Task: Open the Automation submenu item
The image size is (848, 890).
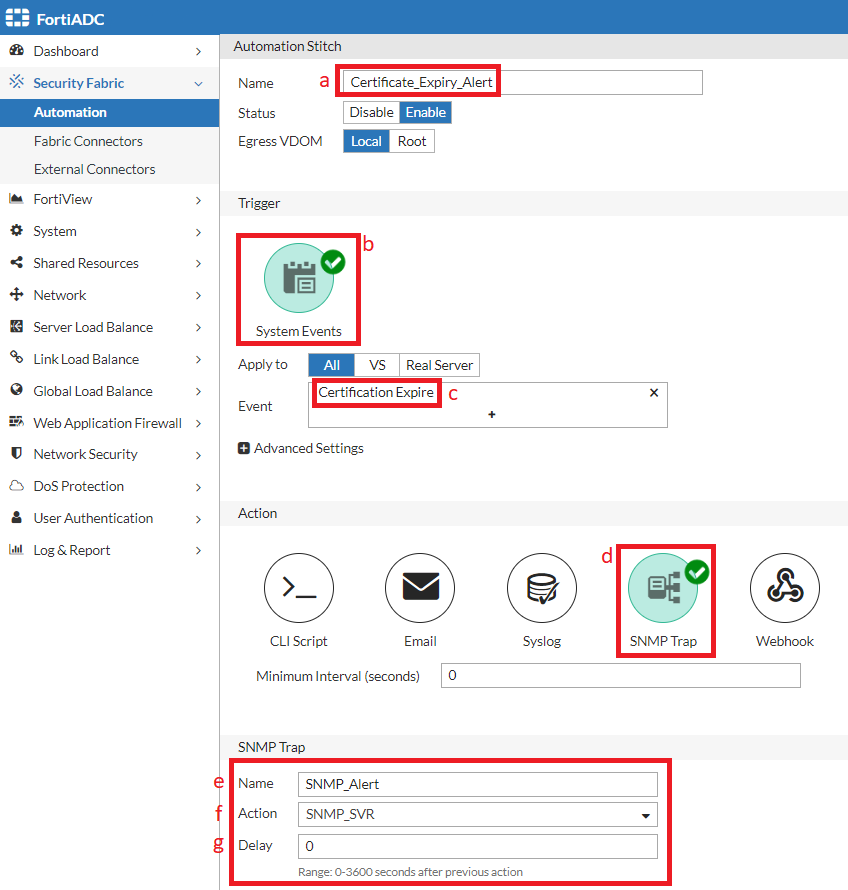Action: pos(110,112)
